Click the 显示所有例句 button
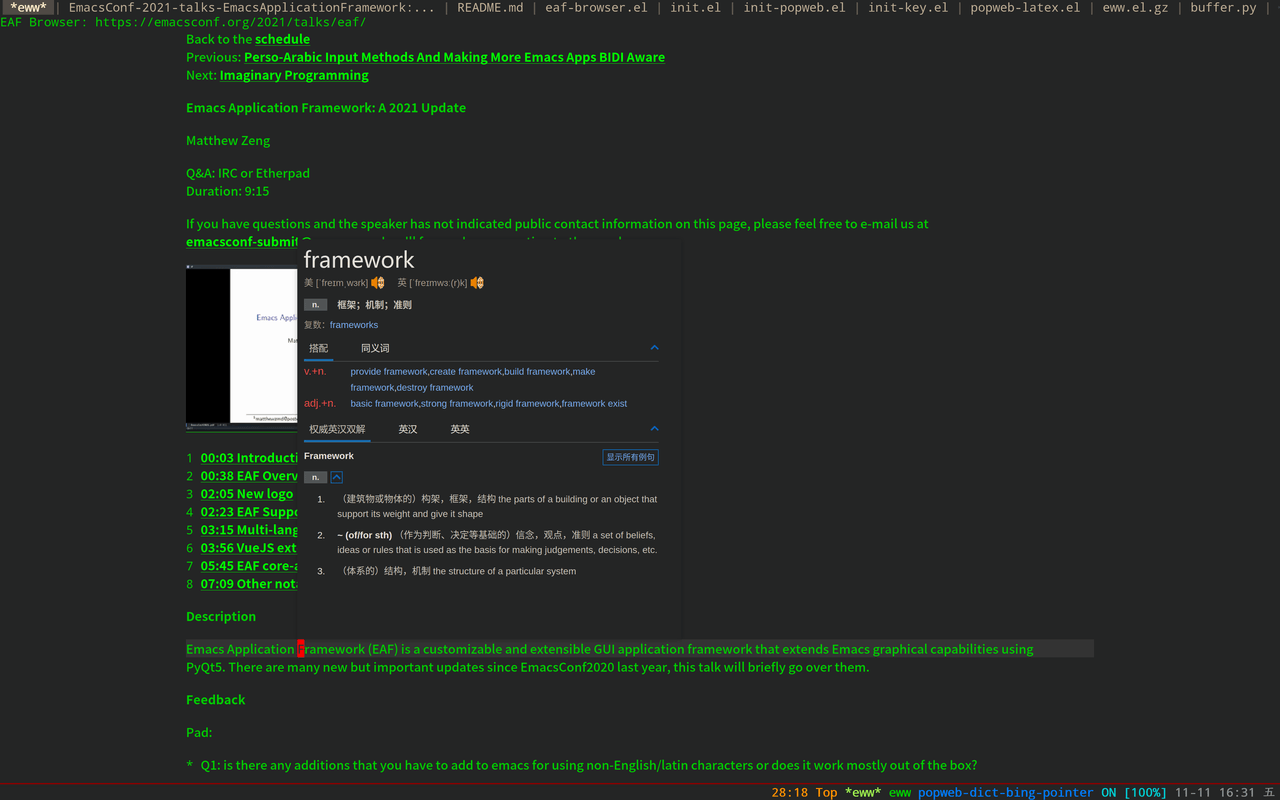1280x800 pixels. click(x=630, y=457)
